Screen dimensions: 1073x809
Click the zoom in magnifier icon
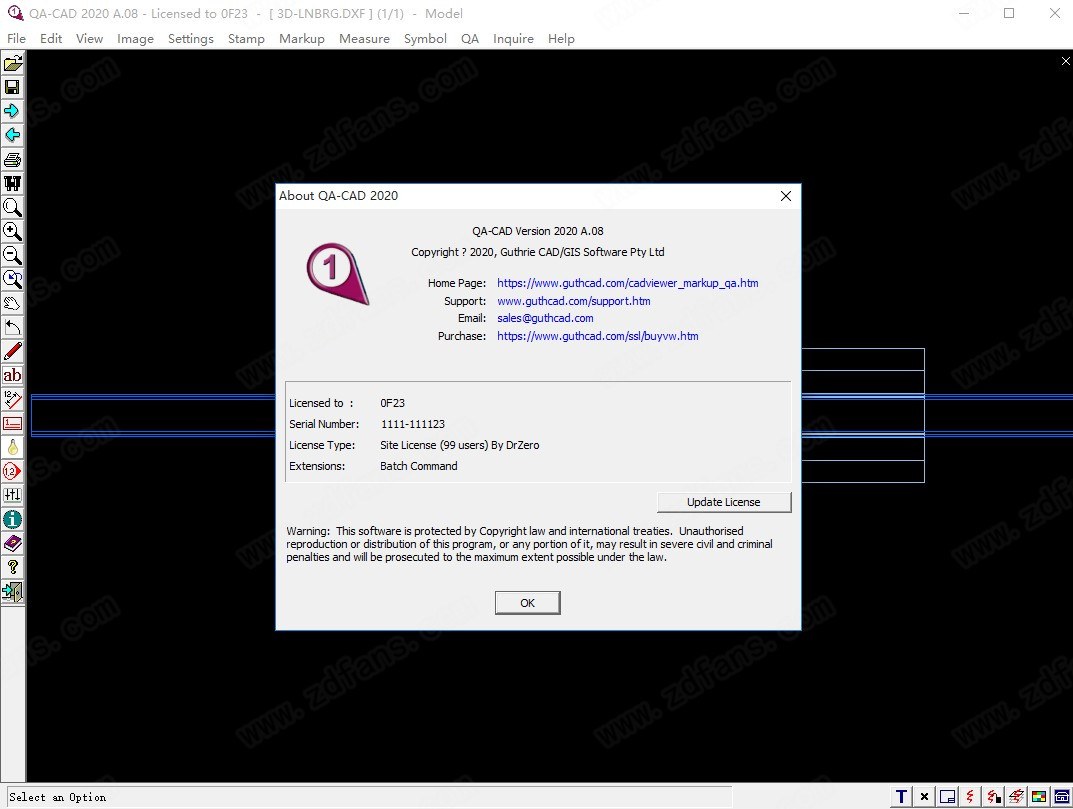(x=12, y=231)
